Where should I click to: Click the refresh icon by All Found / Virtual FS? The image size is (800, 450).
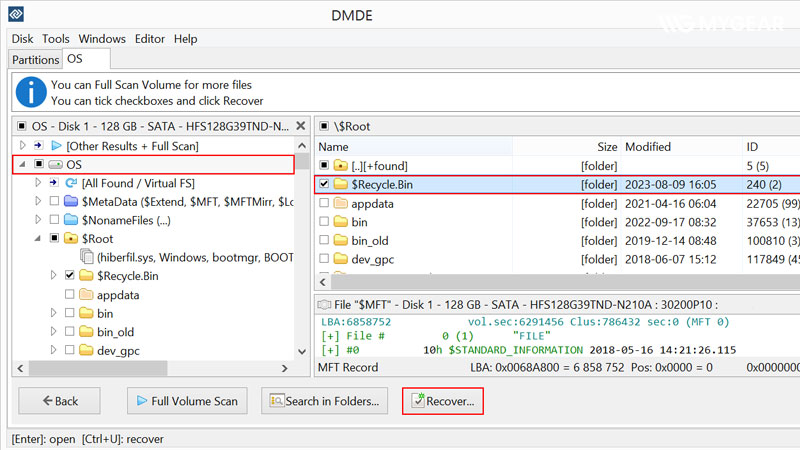tap(71, 183)
